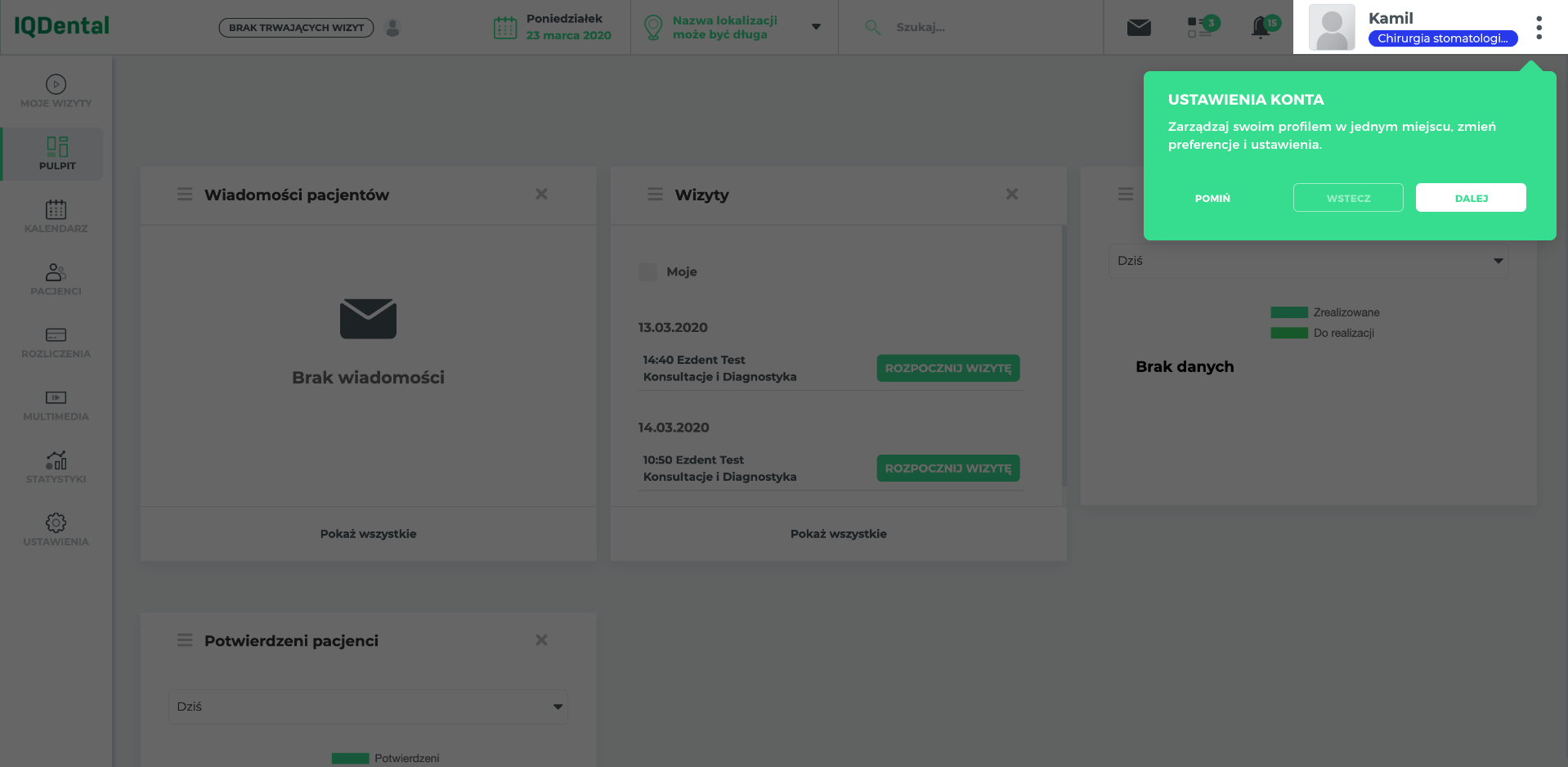The height and width of the screenshot is (767, 1568).
Task: Open notifications bell with badge 15
Action: (1265, 27)
